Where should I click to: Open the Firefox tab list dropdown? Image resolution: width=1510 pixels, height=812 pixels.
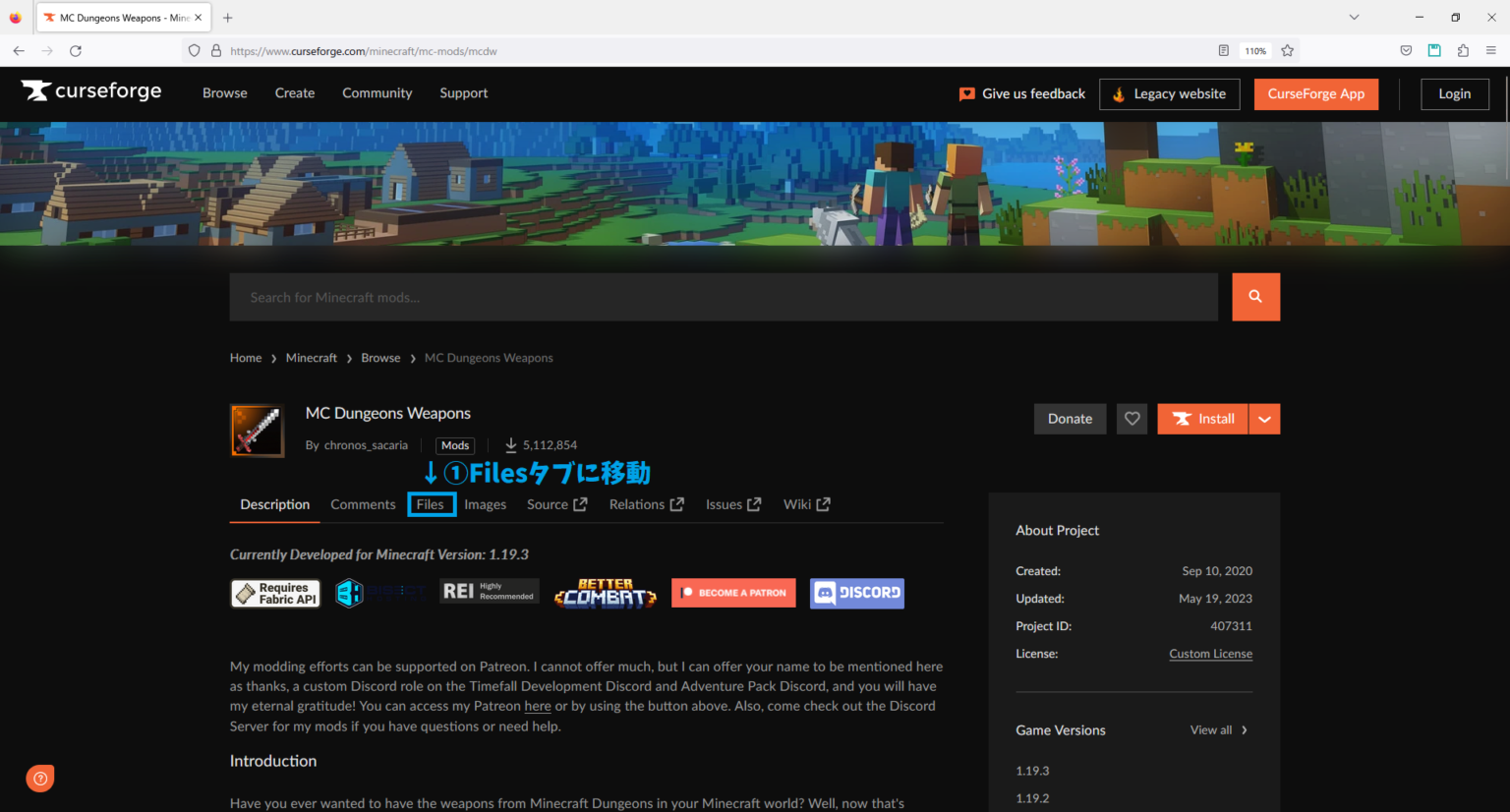click(x=1354, y=18)
